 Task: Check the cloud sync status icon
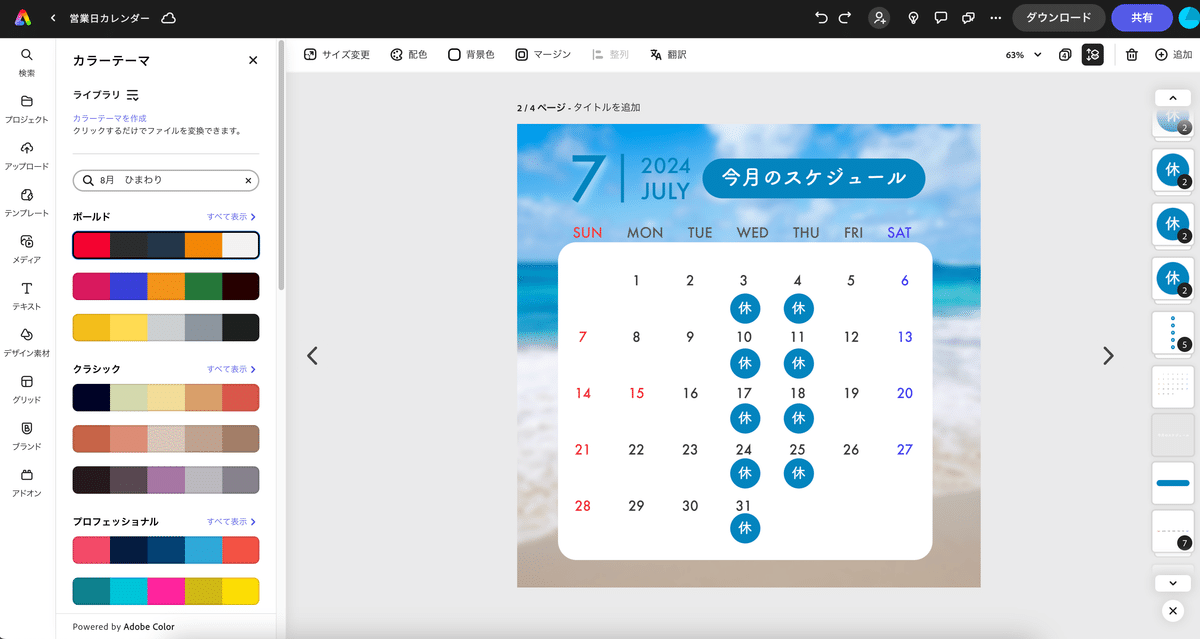(x=169, y=18)
